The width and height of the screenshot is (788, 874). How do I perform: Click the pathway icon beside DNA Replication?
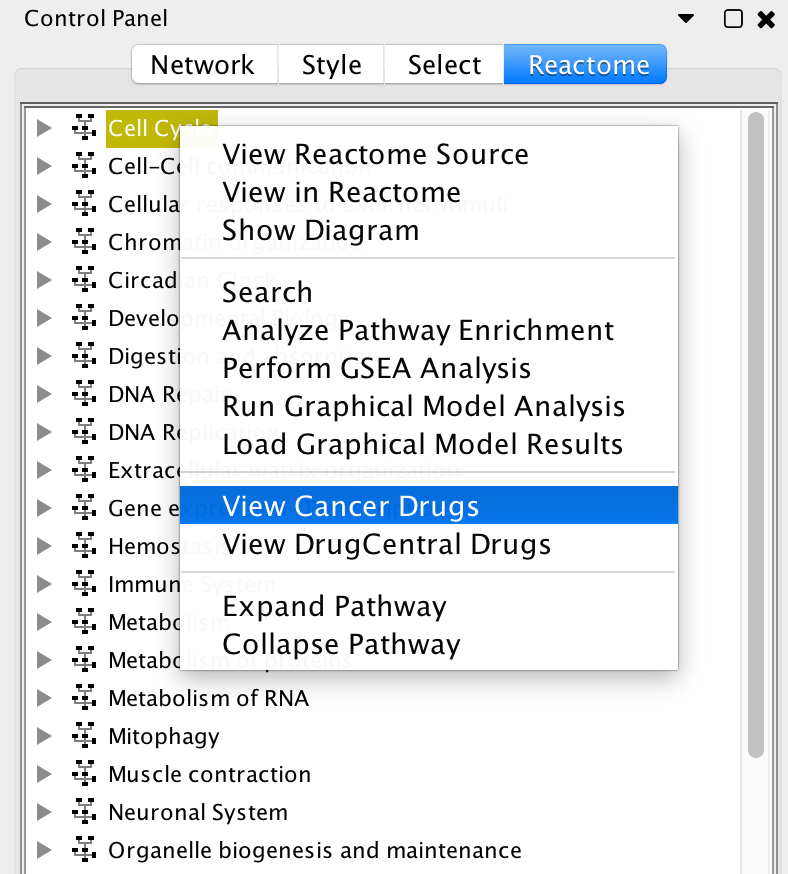pyautogui.click(x=84, y=432)
